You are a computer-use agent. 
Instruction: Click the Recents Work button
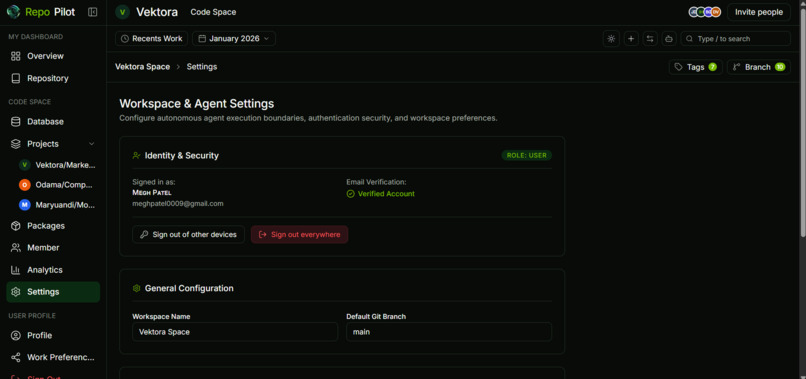152,39
